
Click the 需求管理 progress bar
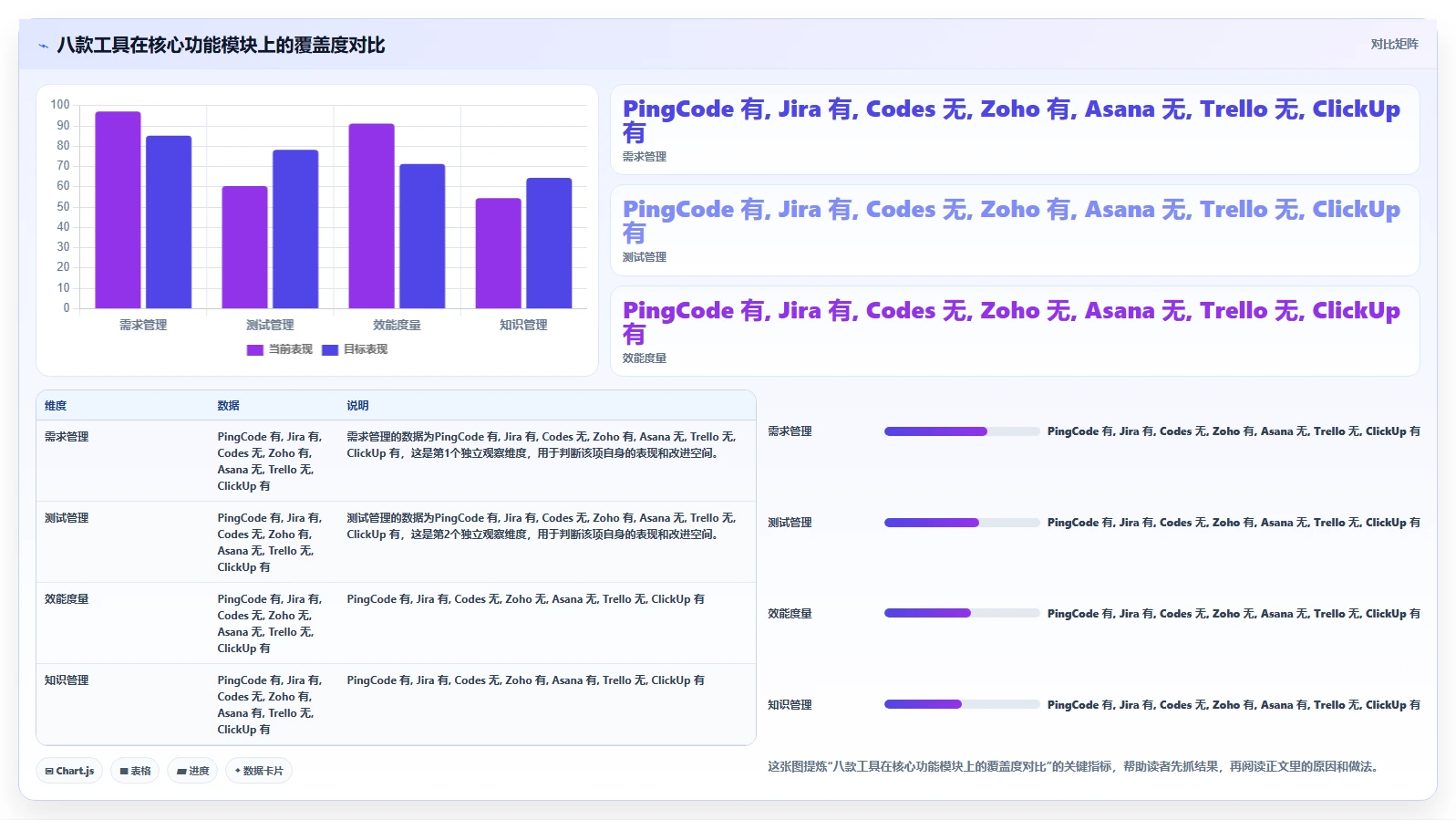tap(962, 431)
